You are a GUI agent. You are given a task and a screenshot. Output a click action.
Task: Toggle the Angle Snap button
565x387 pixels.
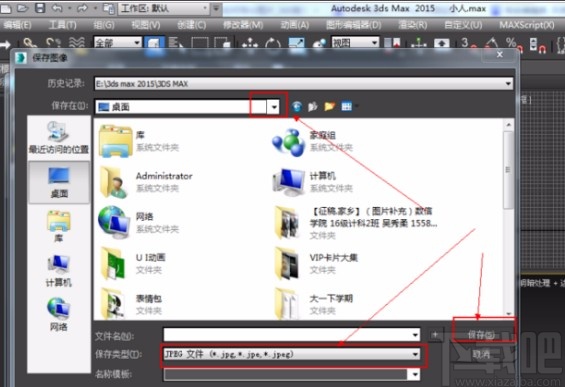click(x=491, y=44)
